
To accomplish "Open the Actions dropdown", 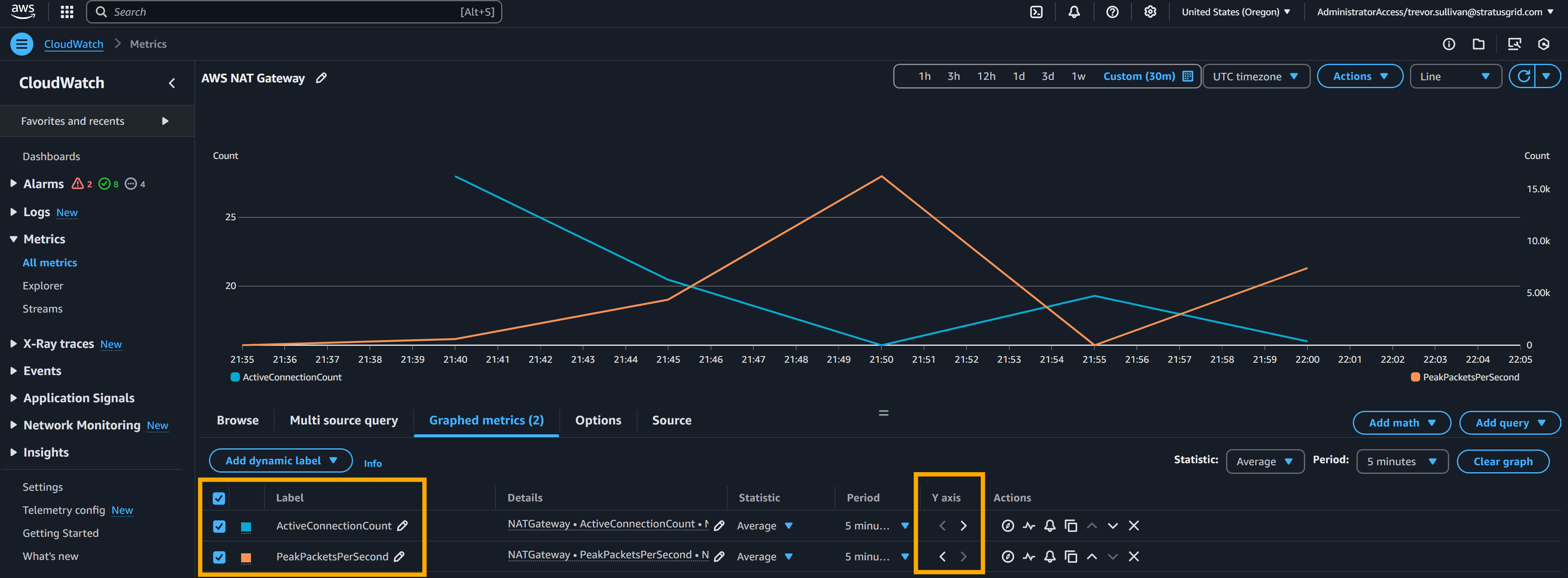I will pos(1360,76).
